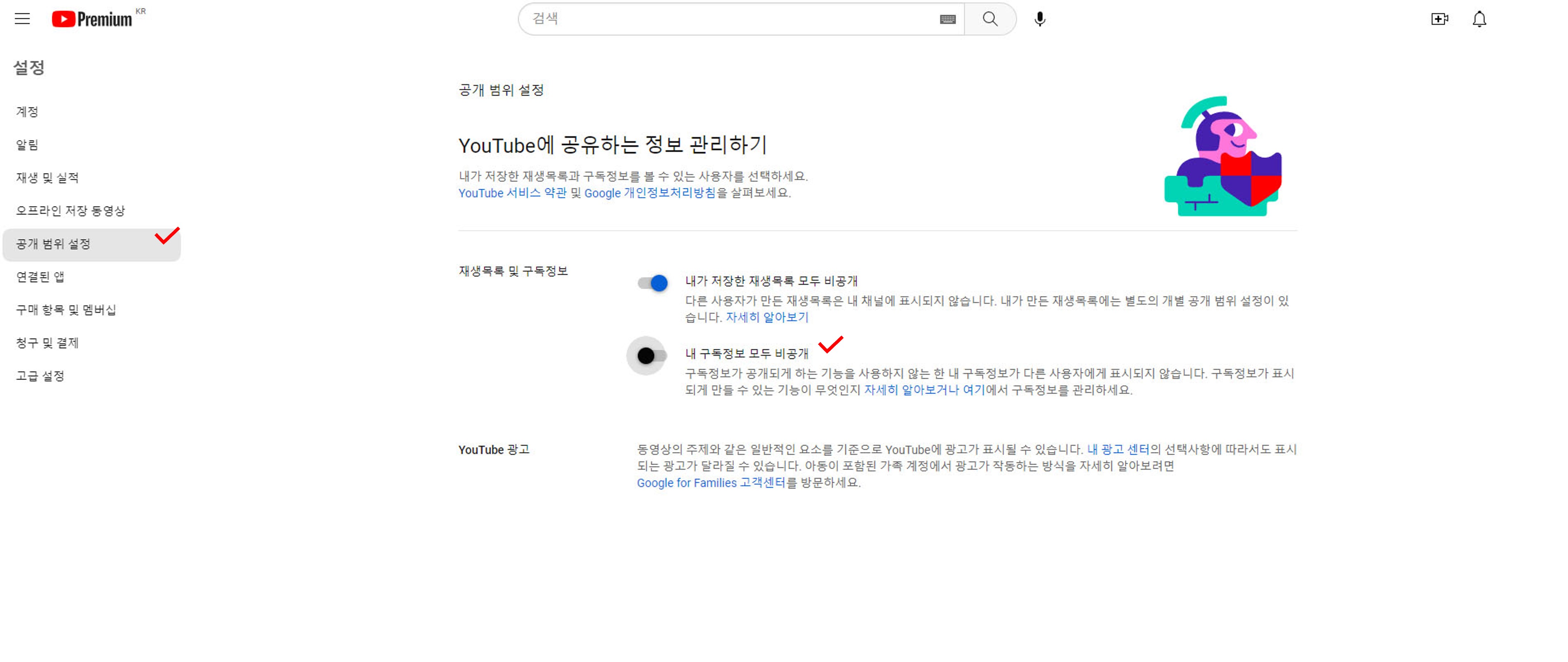Start voice search with the microphone

(1040, 20)
